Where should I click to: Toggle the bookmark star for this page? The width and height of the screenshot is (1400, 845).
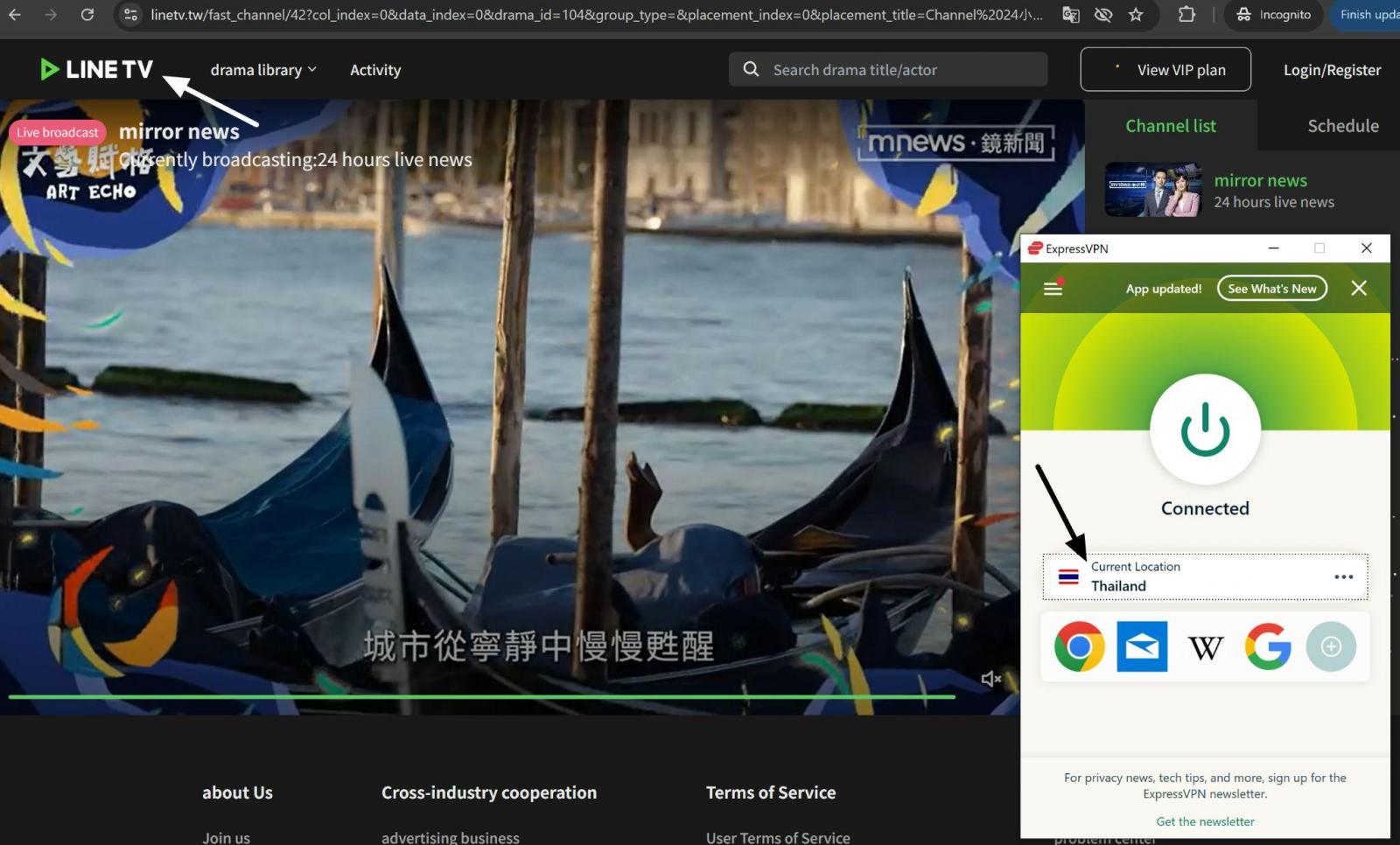(1136, 15)
